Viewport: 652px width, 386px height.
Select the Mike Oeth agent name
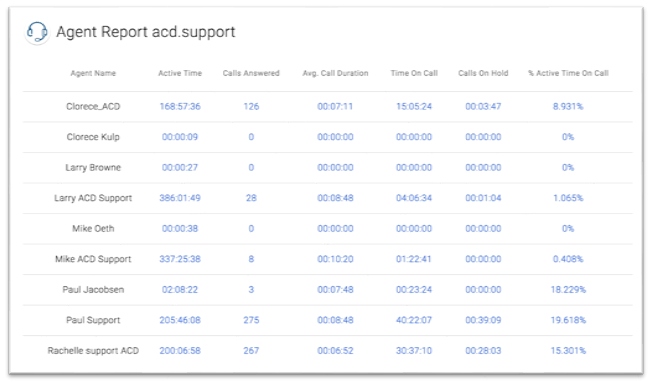point(93,229)
